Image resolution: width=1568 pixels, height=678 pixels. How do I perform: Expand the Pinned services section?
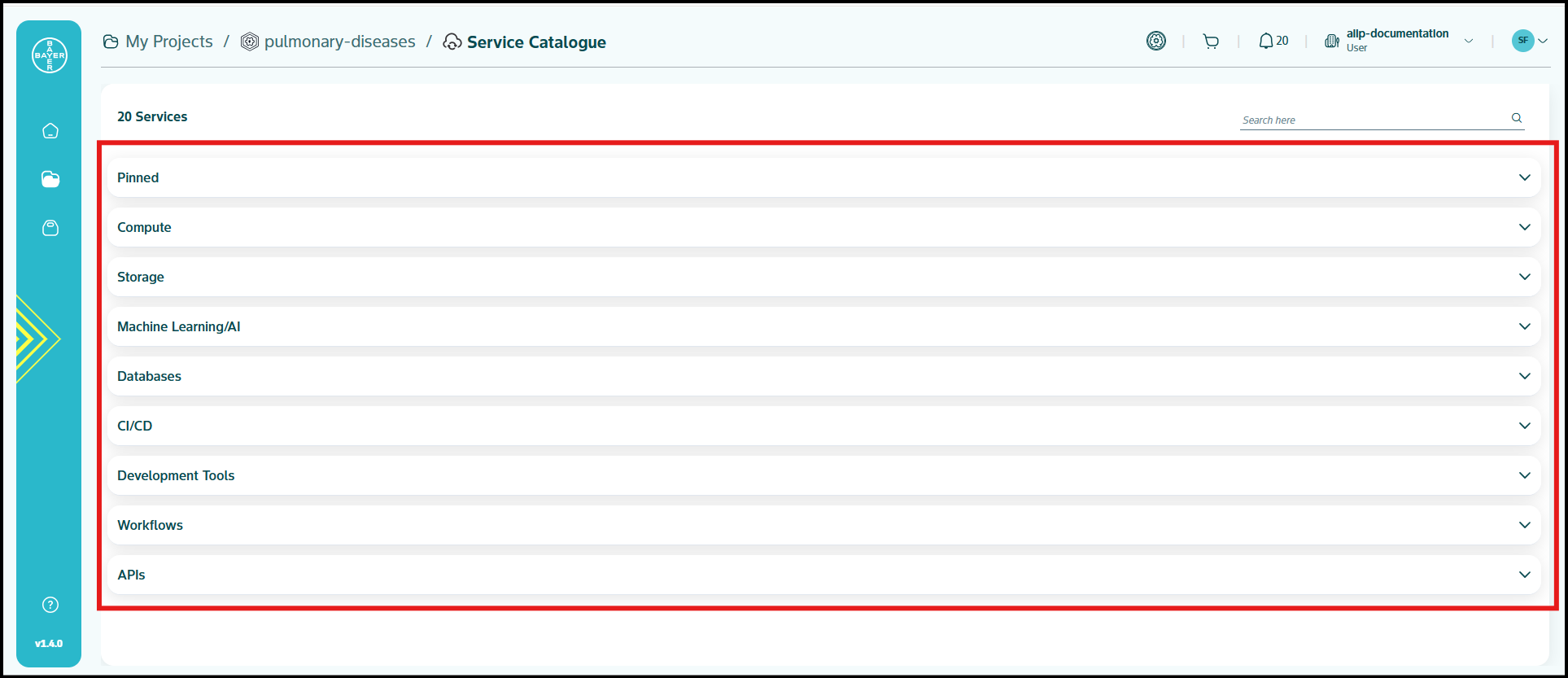[x=1524, y=177]
